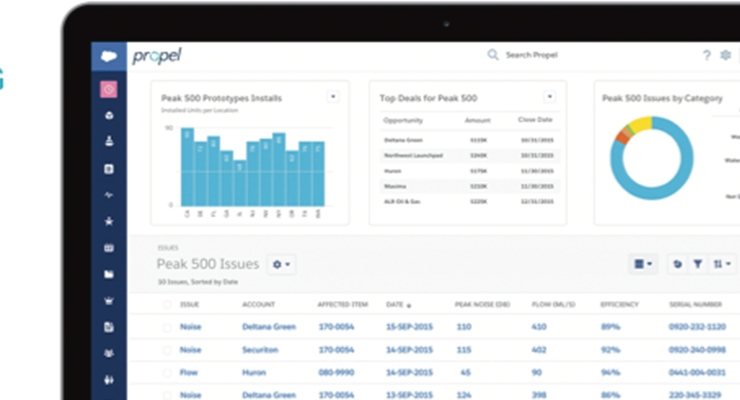740x400 pixels.
Task: Click the PEAK NOISE (DB) column header
Action: click(482, 305)
